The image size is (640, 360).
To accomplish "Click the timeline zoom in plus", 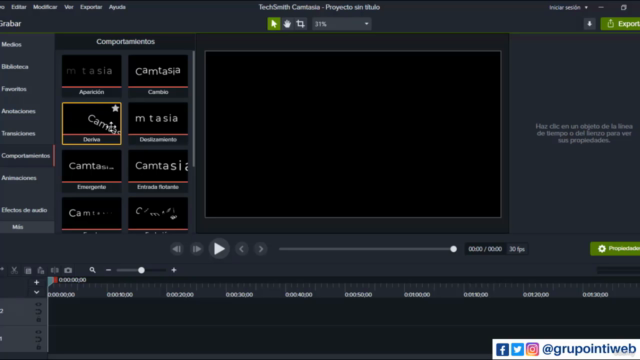I will (174, 270).
